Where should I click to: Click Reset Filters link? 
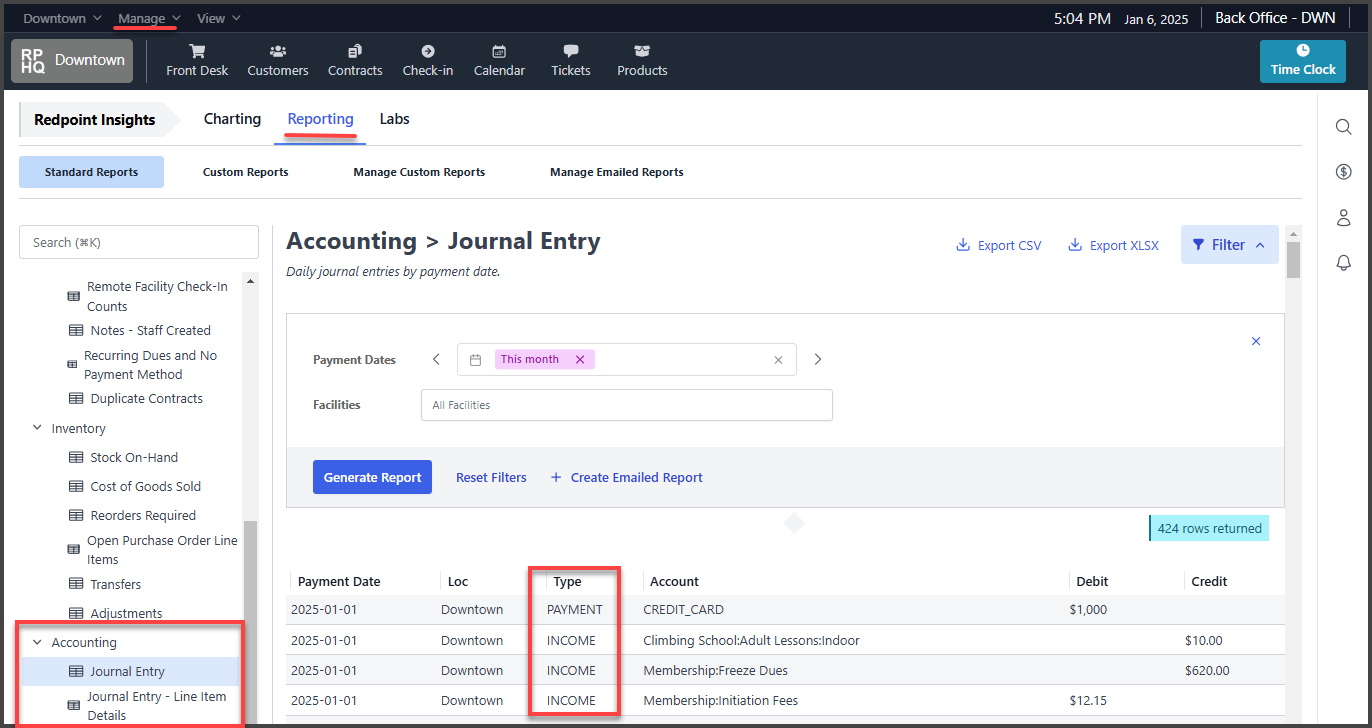[x=491, y=477]
